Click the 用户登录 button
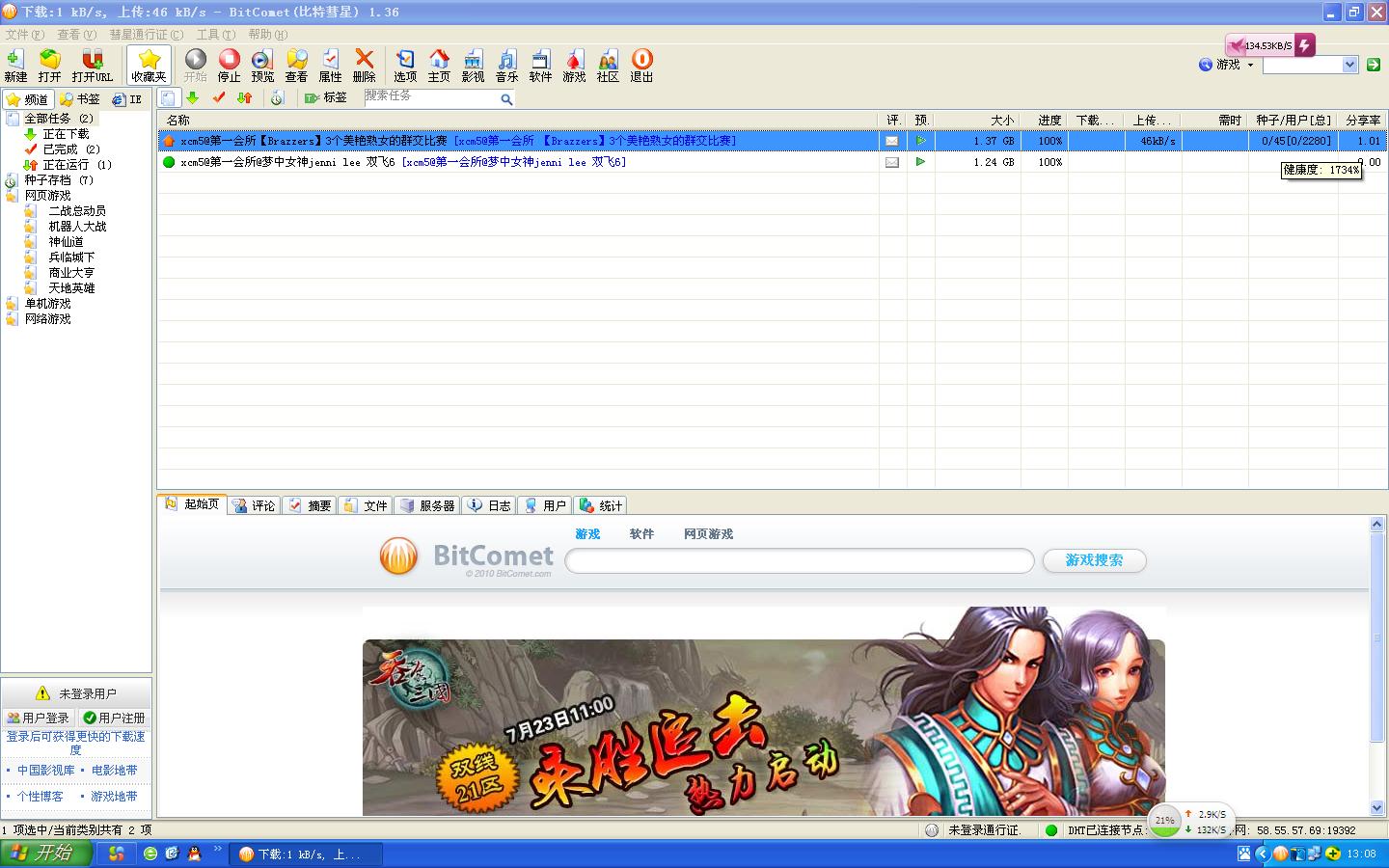1389x868 pixels. (38, 718)
